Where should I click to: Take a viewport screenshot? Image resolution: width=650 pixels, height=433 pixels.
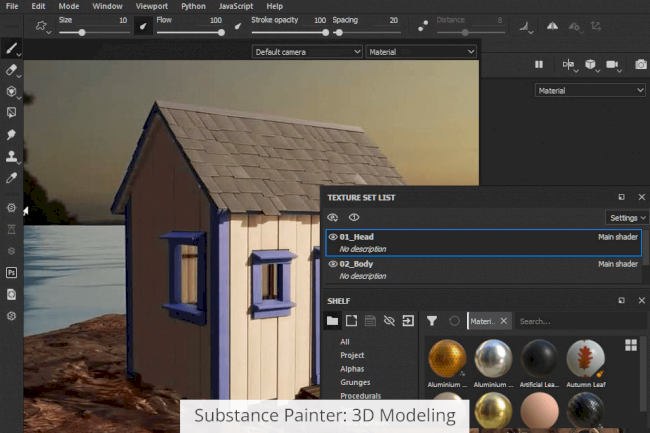click(x=640, y=64)
